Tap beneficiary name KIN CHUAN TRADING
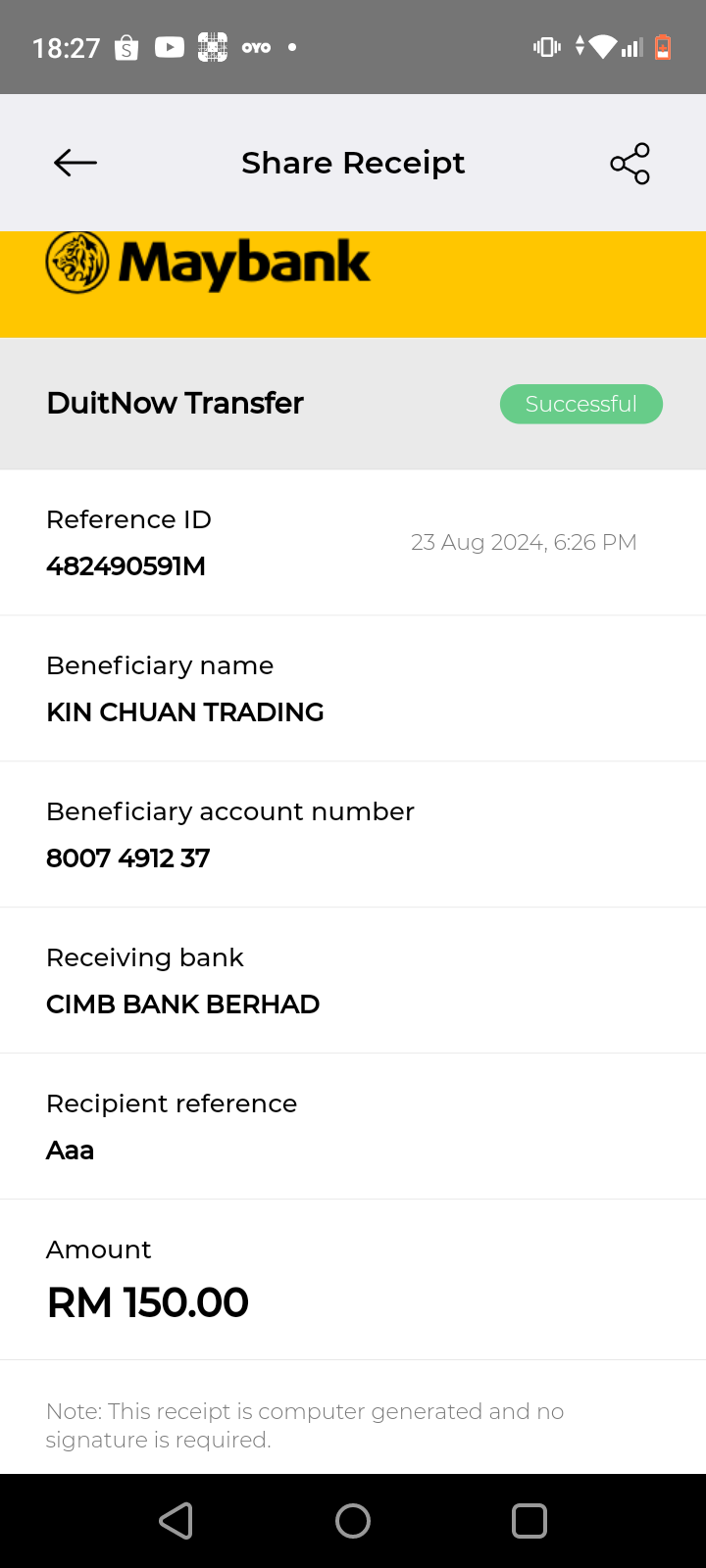Screen dimensions: 706x1568 (x=185, y=712)
